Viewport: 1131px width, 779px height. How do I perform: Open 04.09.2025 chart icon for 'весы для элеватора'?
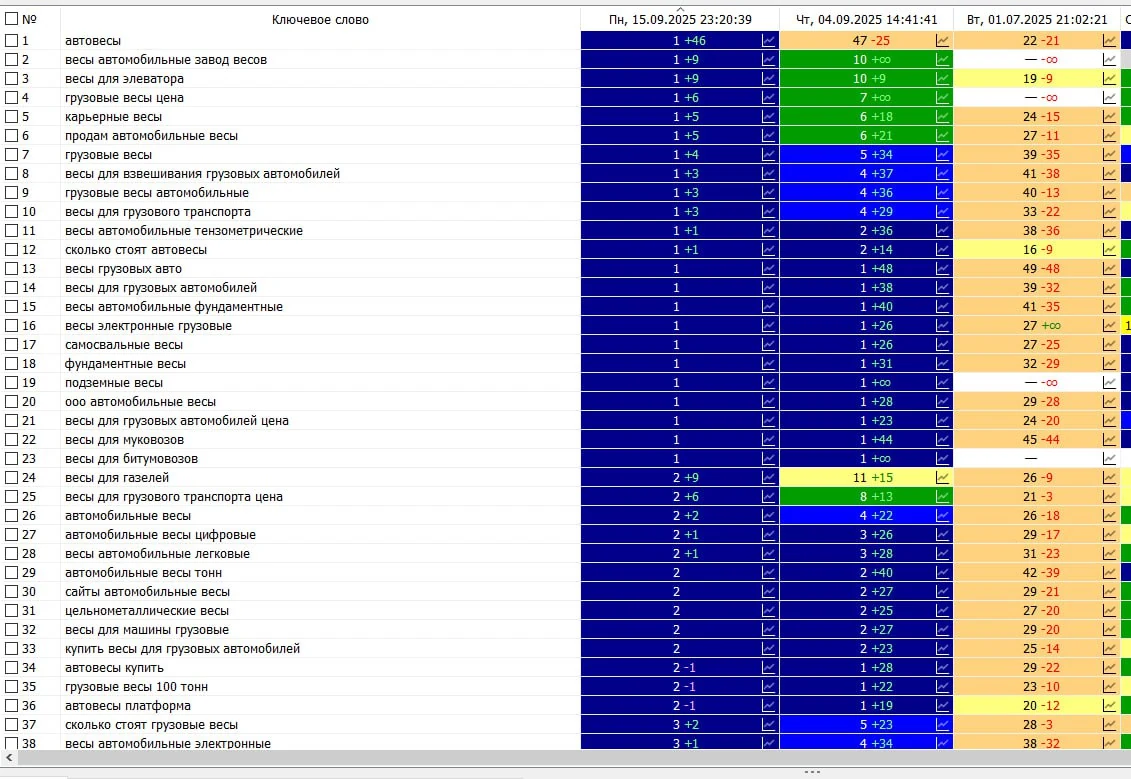[942, 79]
